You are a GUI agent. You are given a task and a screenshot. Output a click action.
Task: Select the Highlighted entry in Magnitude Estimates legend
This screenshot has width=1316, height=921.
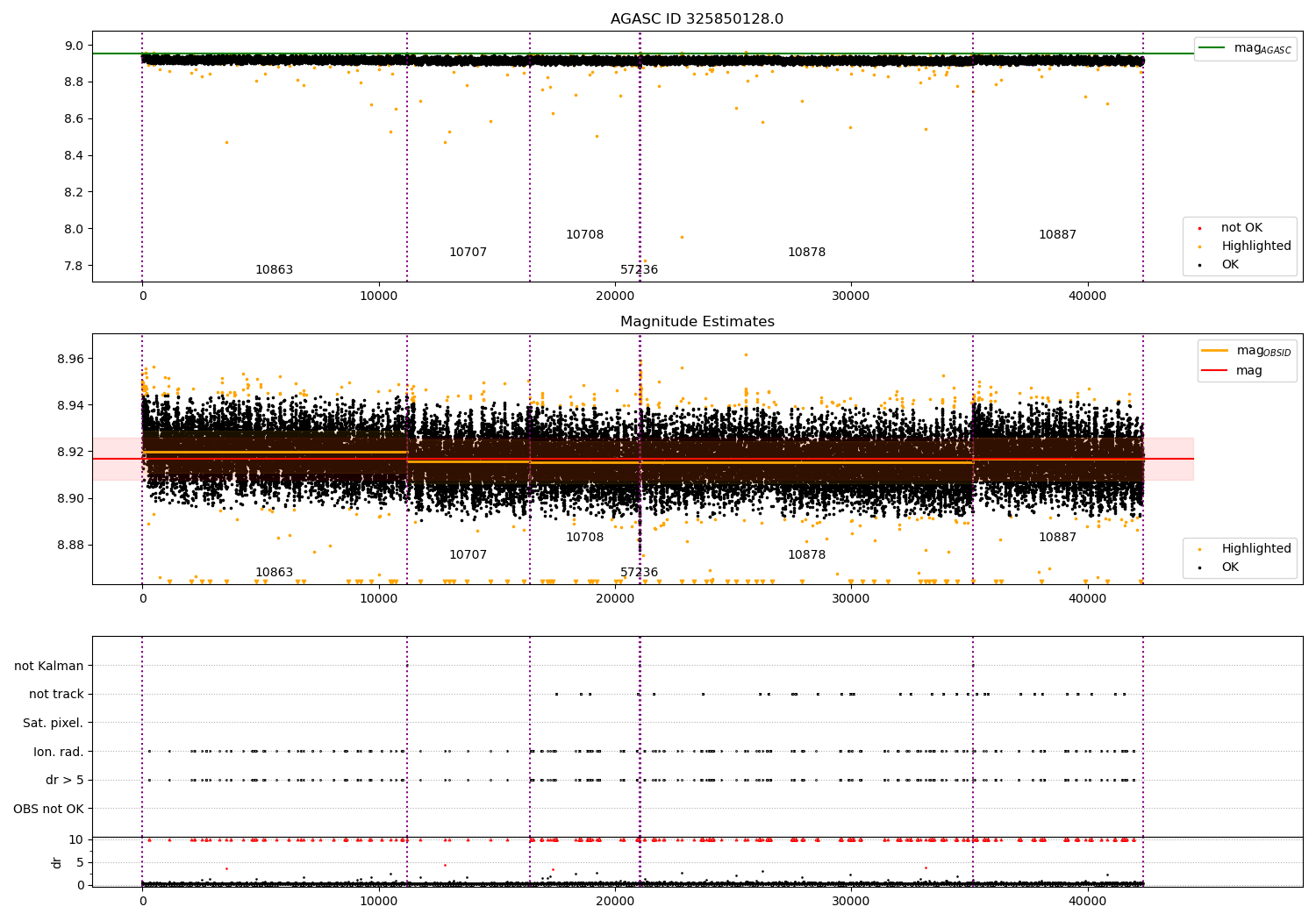point(1246,549)
